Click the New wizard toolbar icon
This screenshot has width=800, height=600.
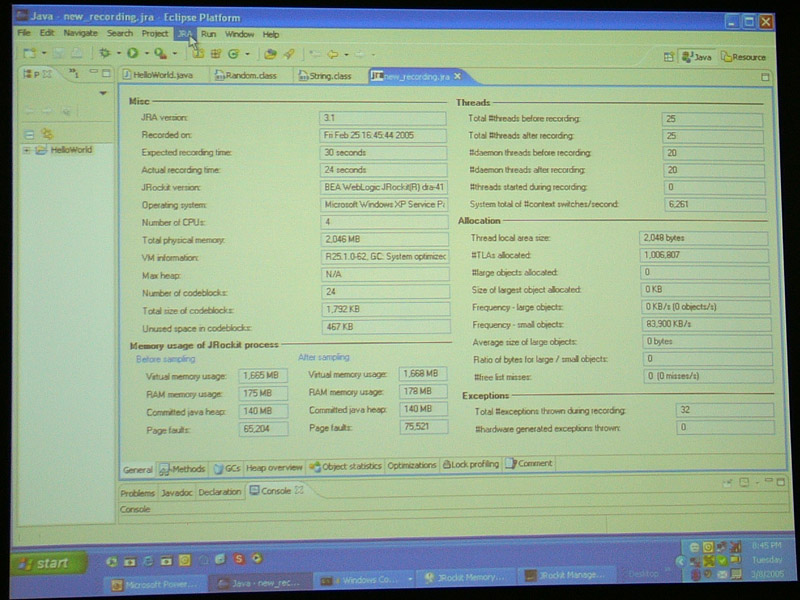(x=30, y=53)
